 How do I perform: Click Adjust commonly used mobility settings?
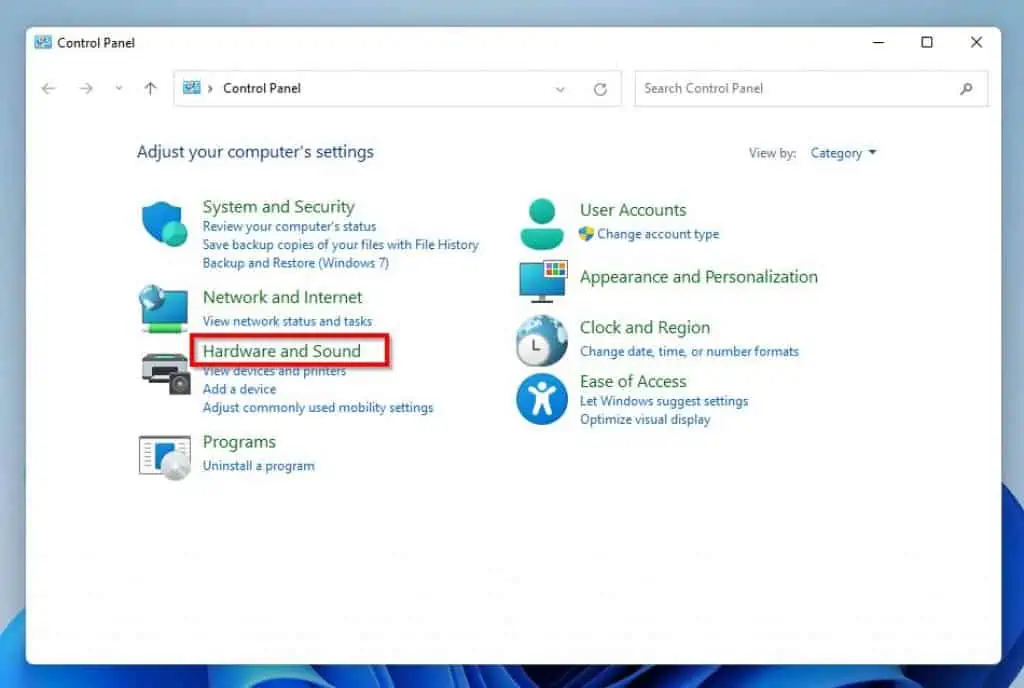317,407
